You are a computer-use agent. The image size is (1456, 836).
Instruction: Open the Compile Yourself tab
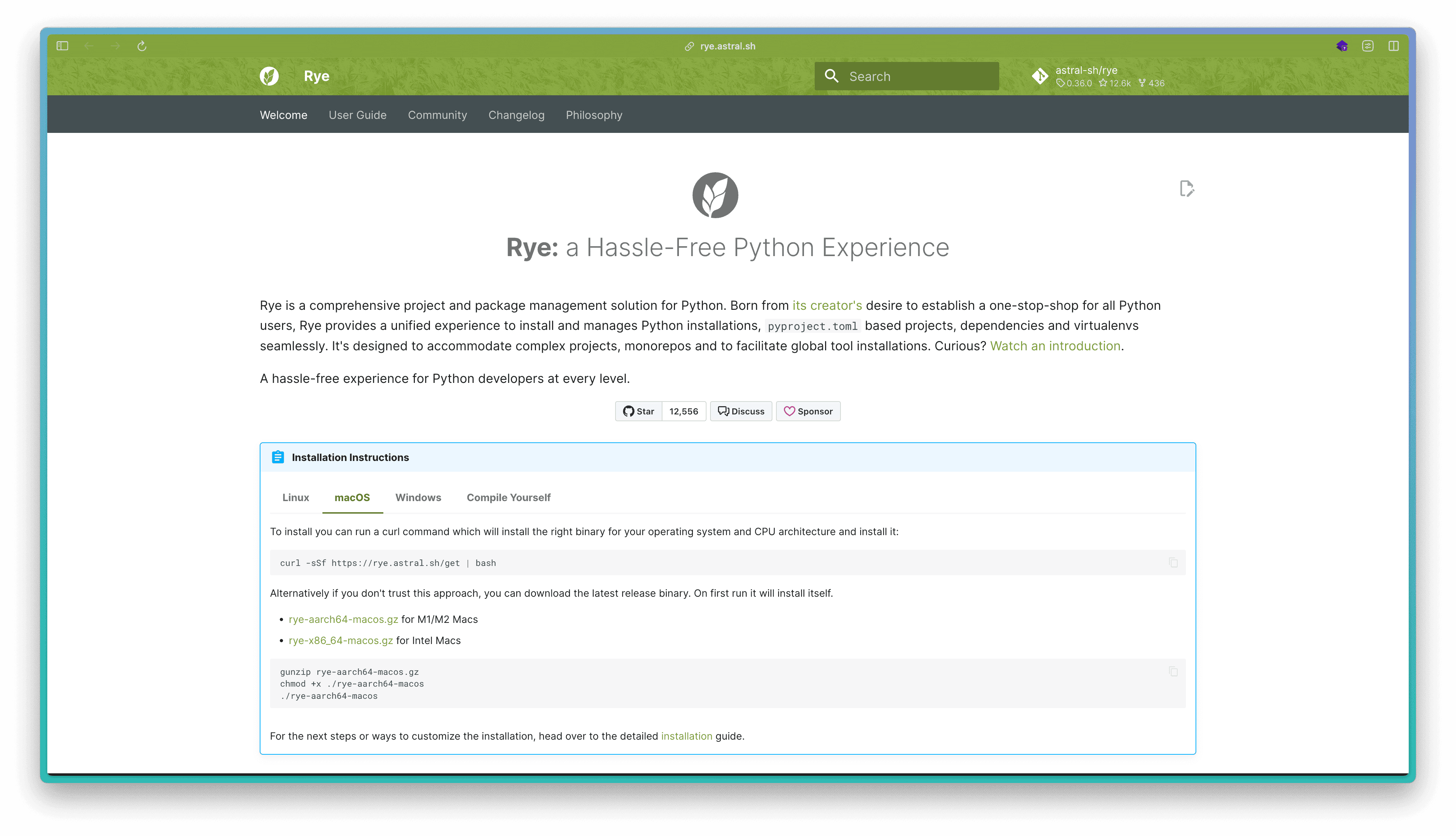click(508, 497)
